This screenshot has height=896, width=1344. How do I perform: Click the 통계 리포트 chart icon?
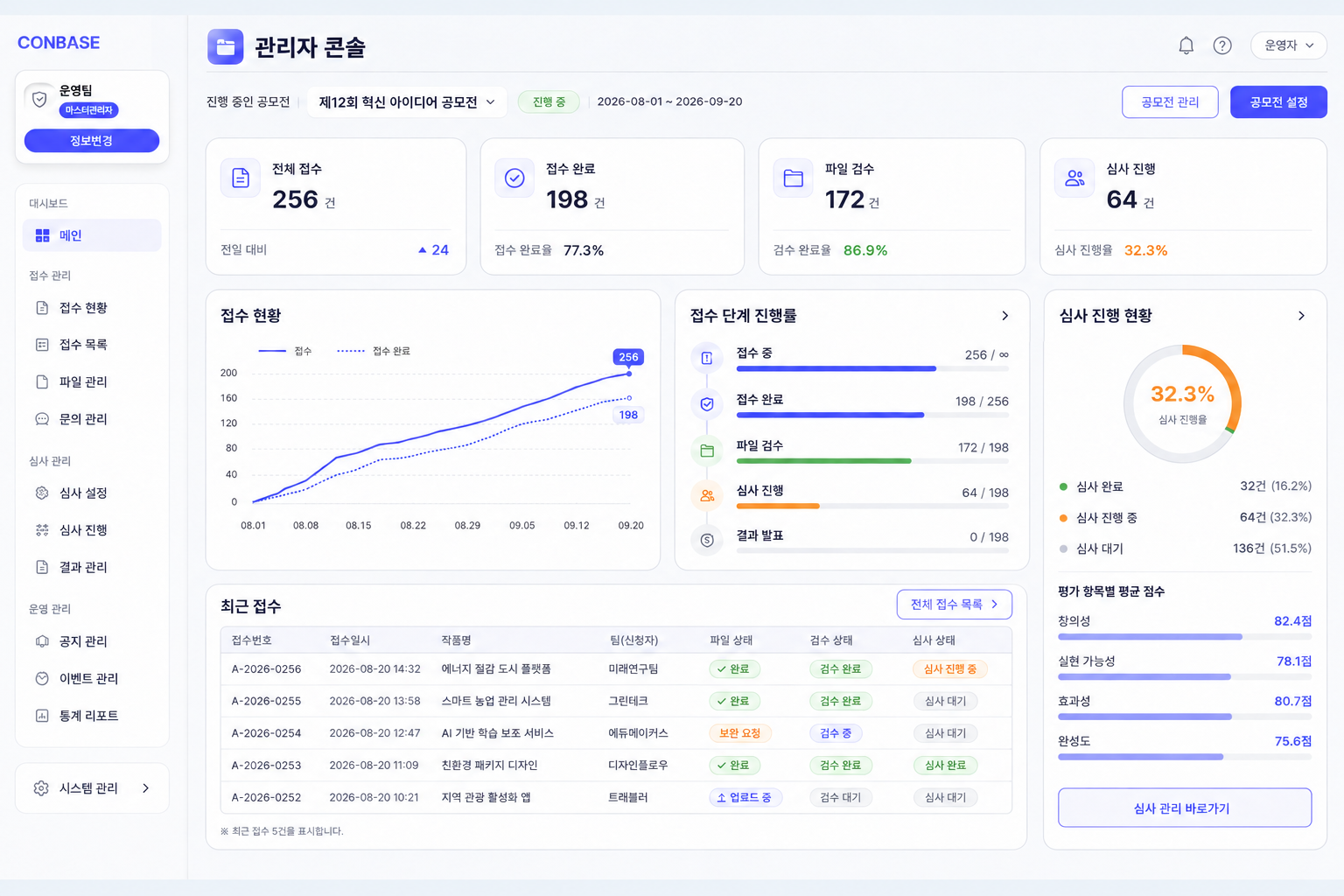(x=42, y=716)
